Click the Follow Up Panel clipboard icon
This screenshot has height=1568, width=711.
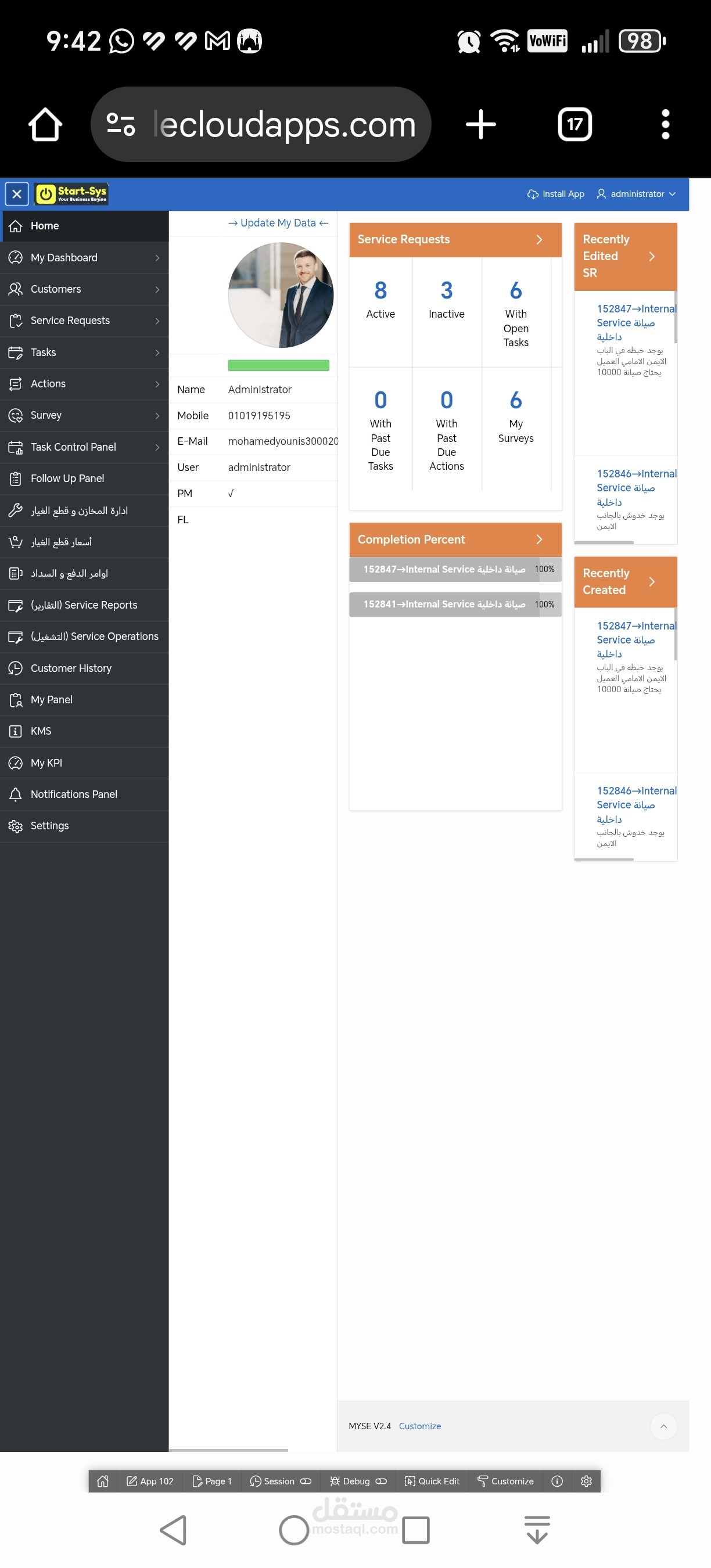pos(15,479)
